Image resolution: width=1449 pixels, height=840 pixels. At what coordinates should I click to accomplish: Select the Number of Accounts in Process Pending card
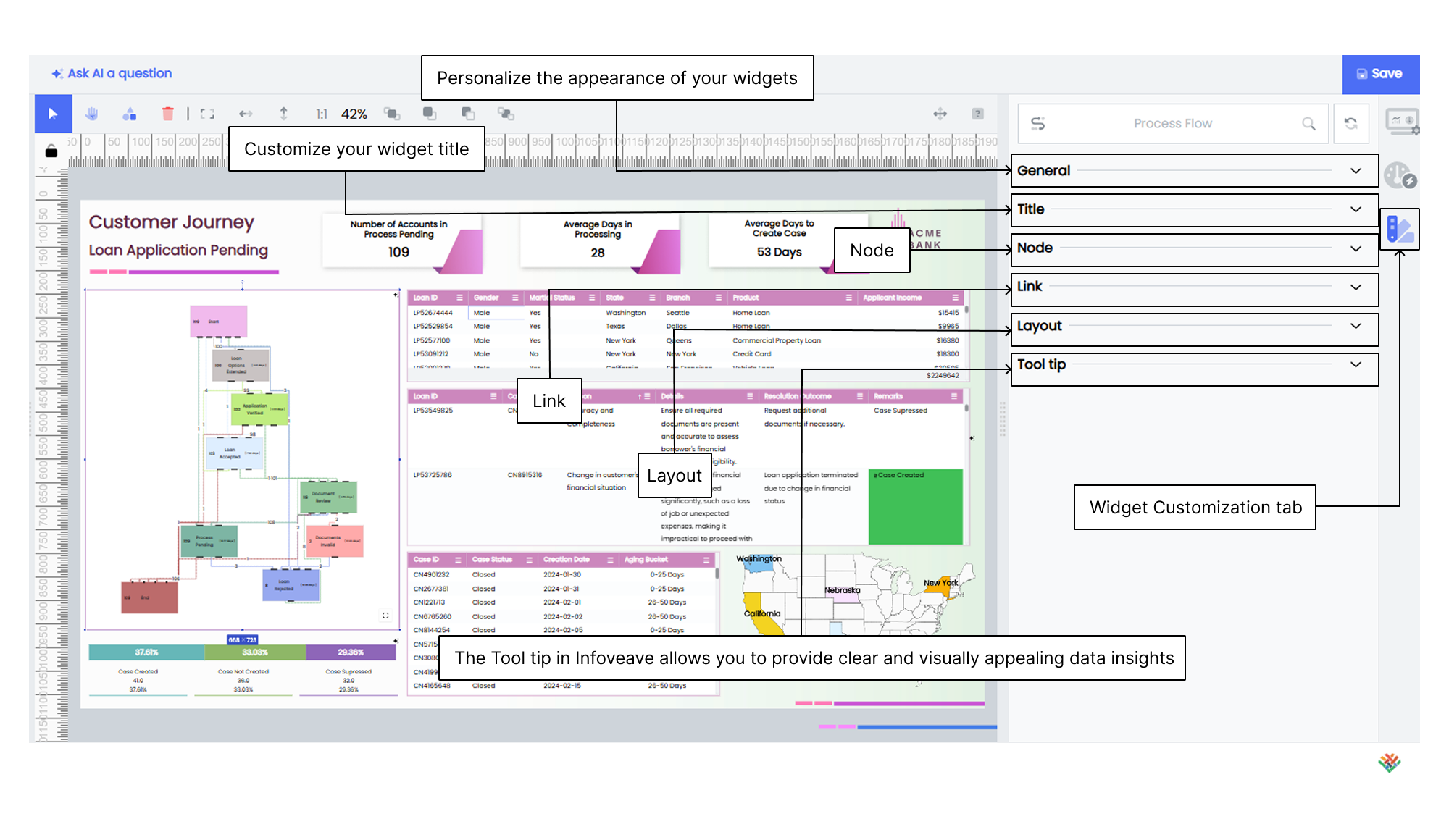(x=402, y=243)
